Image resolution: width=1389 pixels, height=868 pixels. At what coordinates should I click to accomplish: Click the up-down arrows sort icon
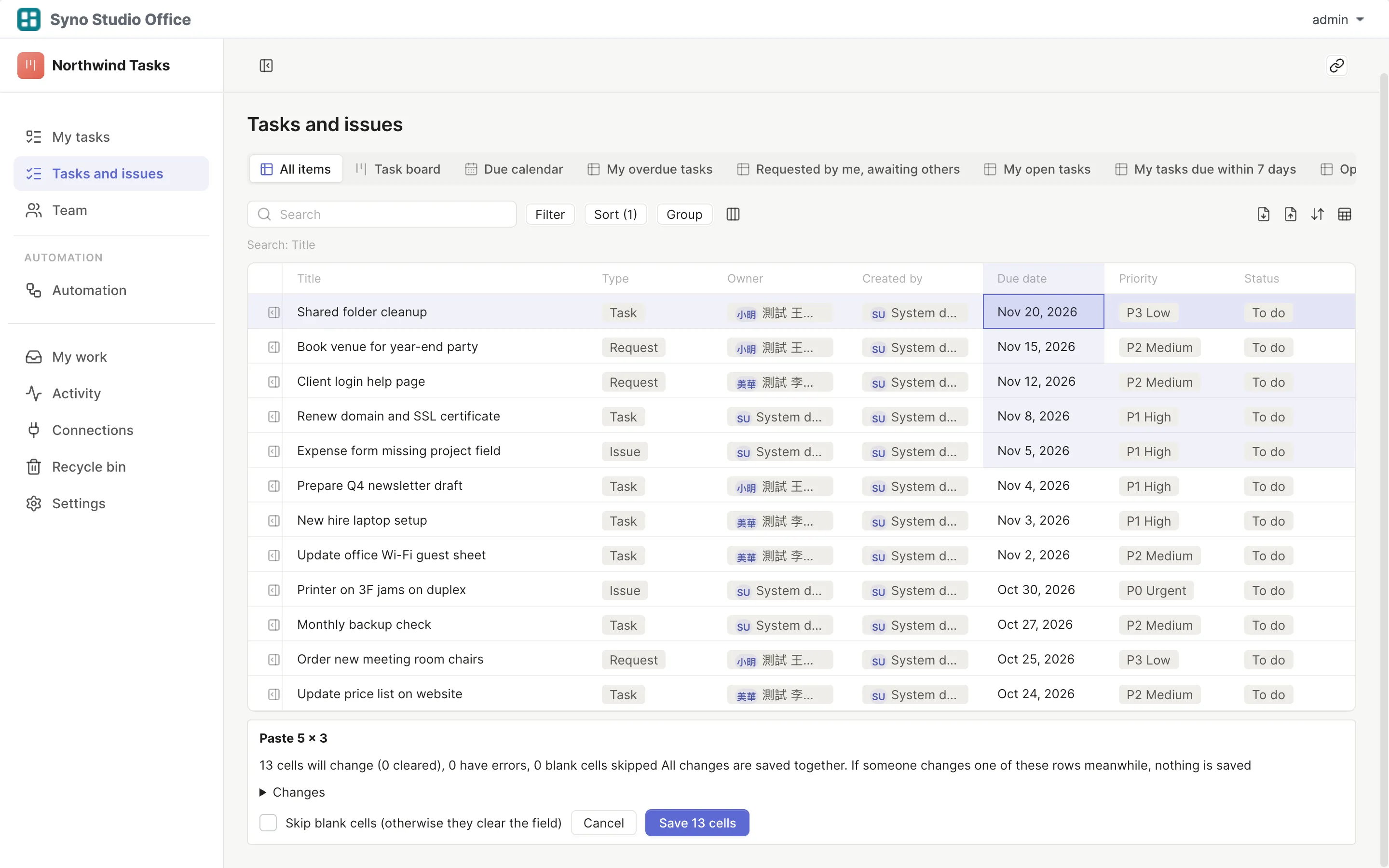pos(1317,214)
